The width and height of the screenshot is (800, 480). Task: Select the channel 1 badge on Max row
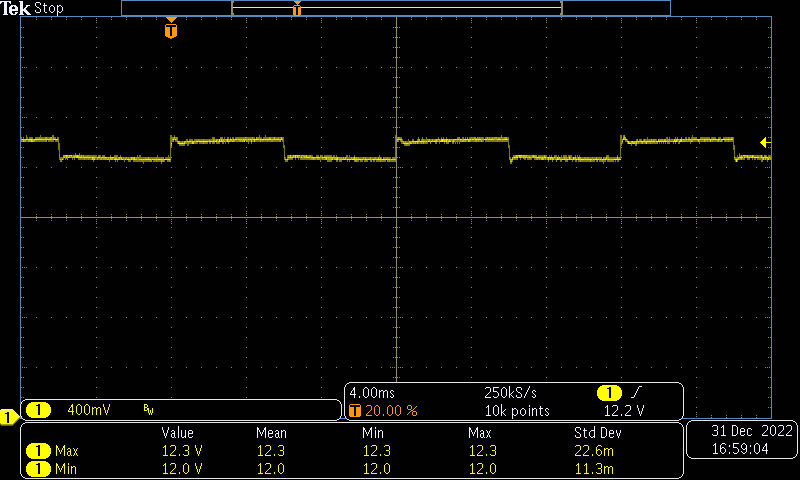tap(39, 451)
